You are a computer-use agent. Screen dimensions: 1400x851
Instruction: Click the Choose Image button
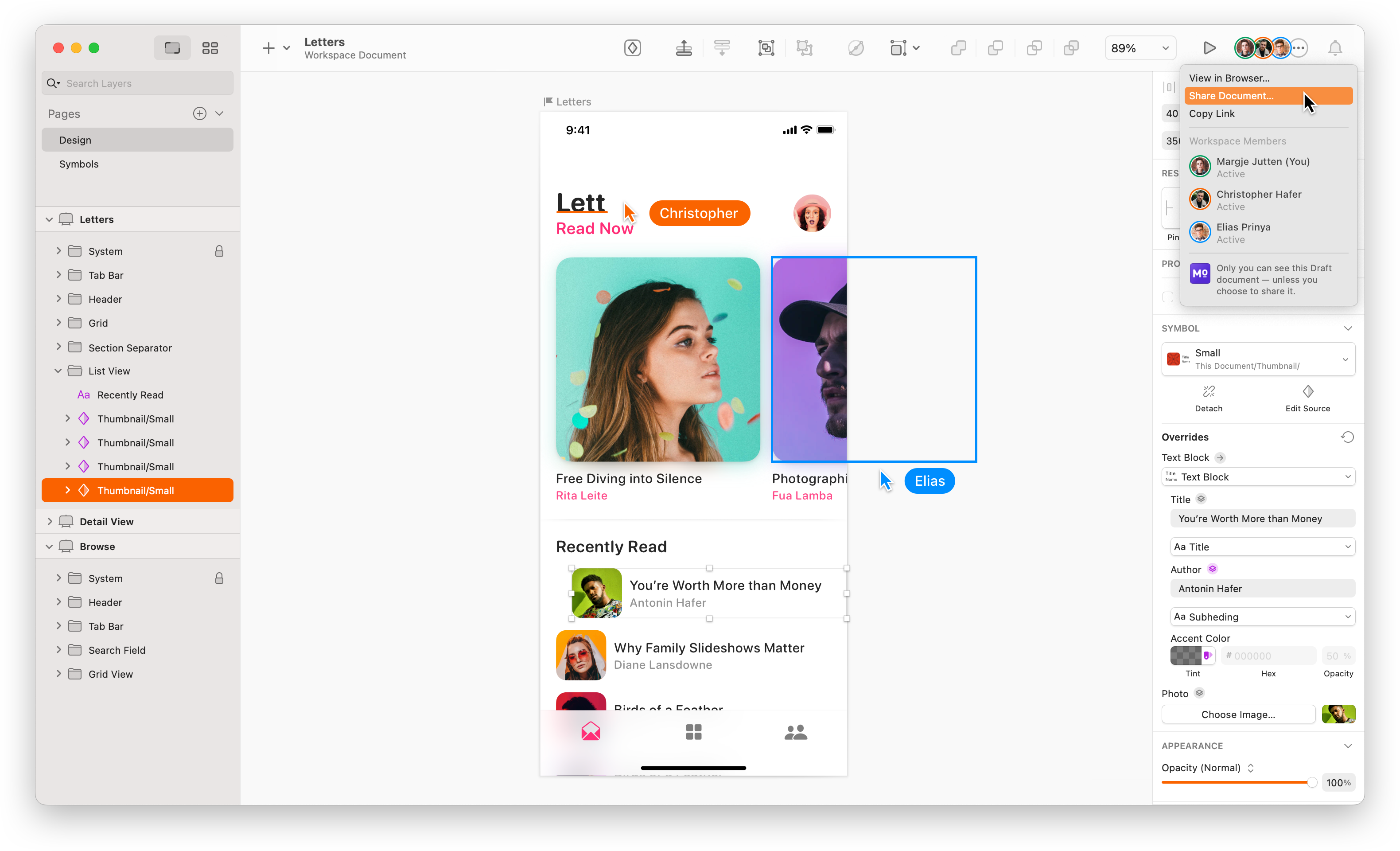1238,714
